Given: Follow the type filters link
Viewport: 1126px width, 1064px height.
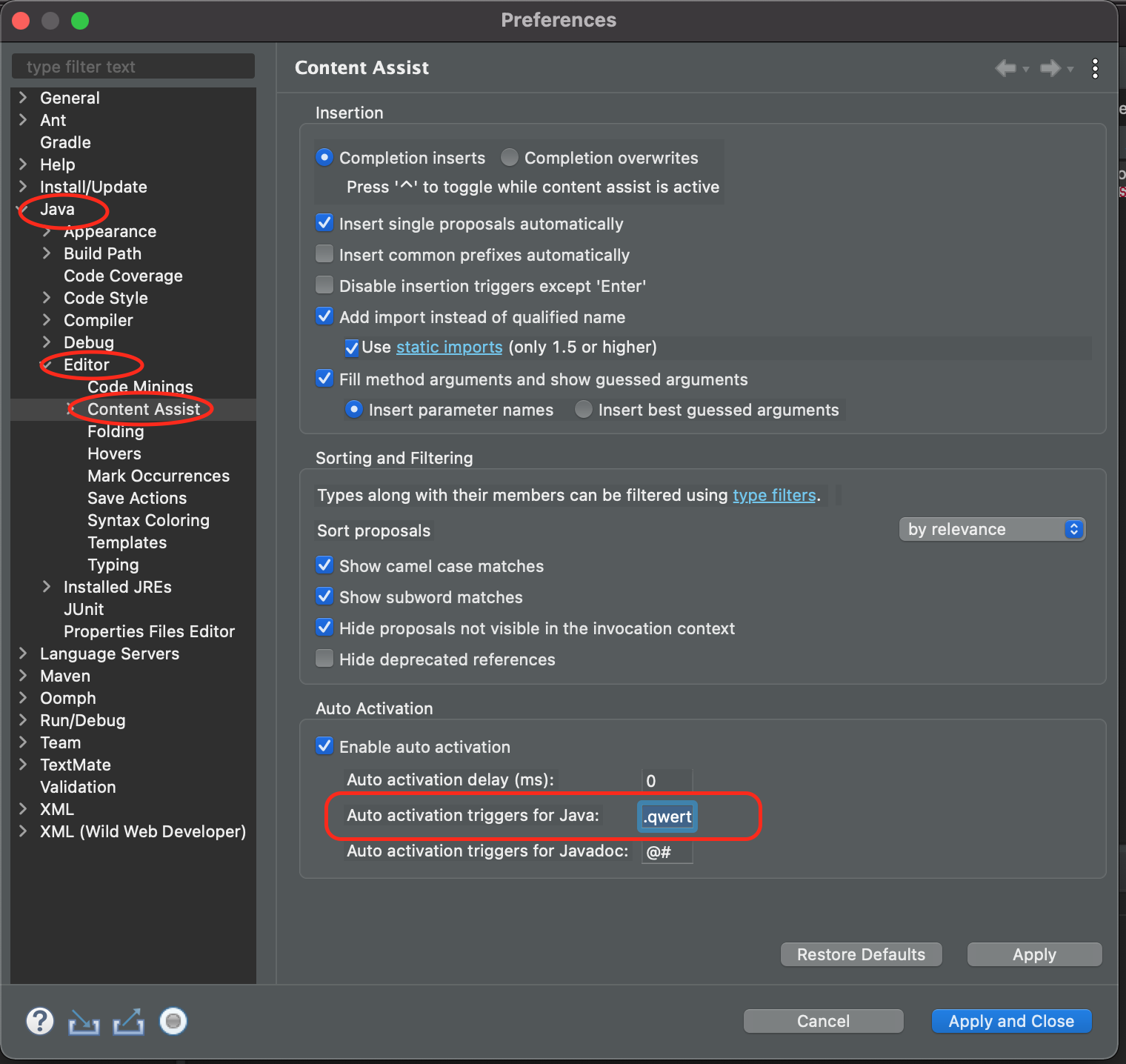Looking at the screenshot, I should click(774, 495).
